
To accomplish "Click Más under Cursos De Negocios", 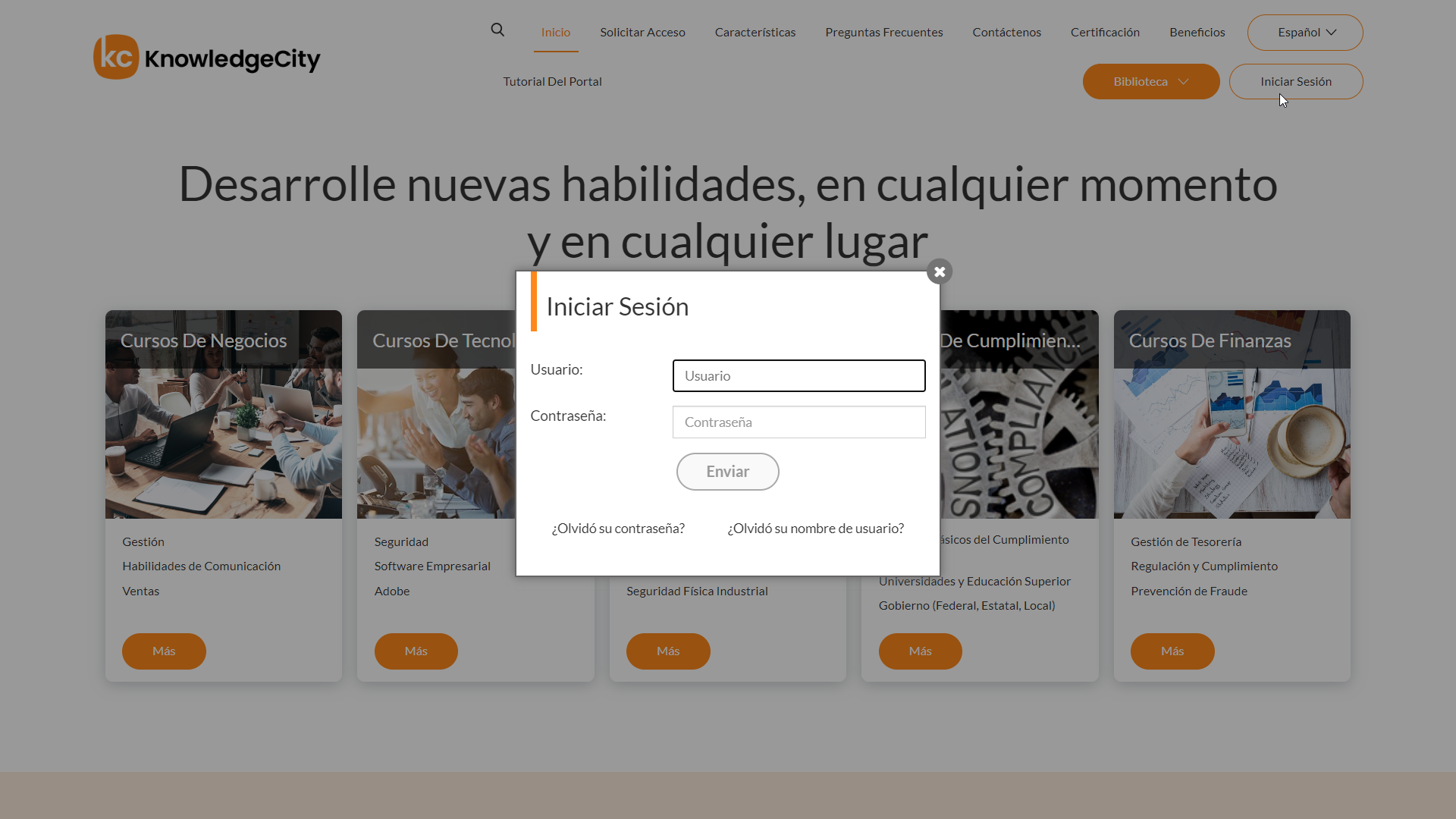I will (x=164, y=651).
